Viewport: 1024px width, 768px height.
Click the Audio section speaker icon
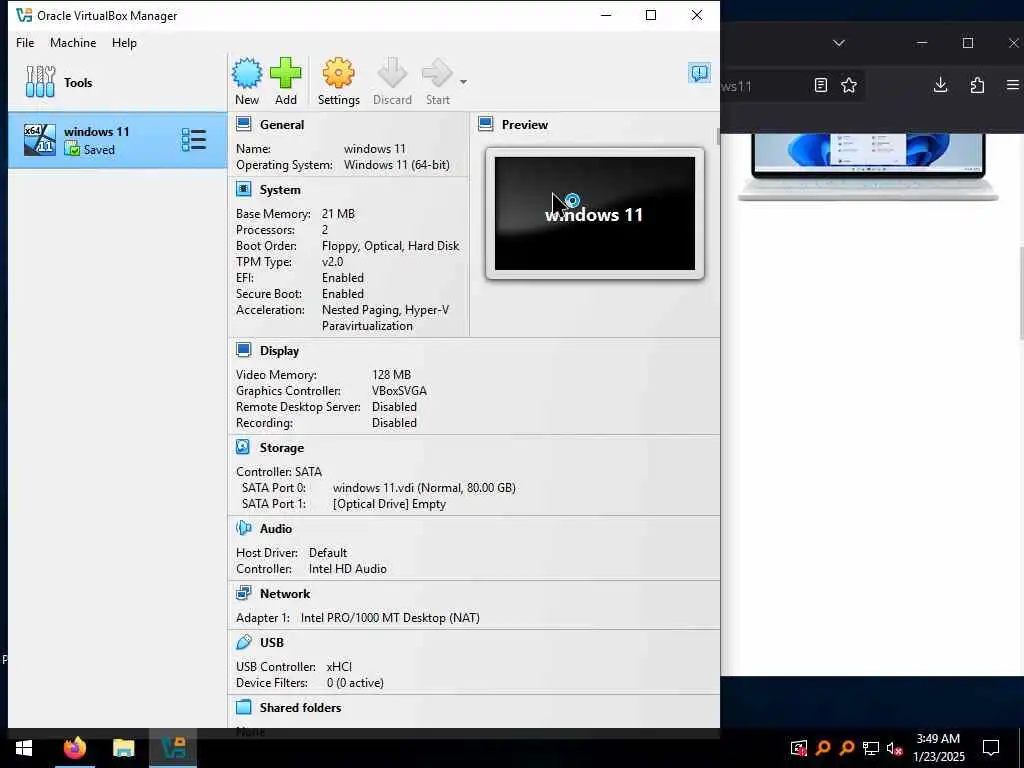click(244, 528)
